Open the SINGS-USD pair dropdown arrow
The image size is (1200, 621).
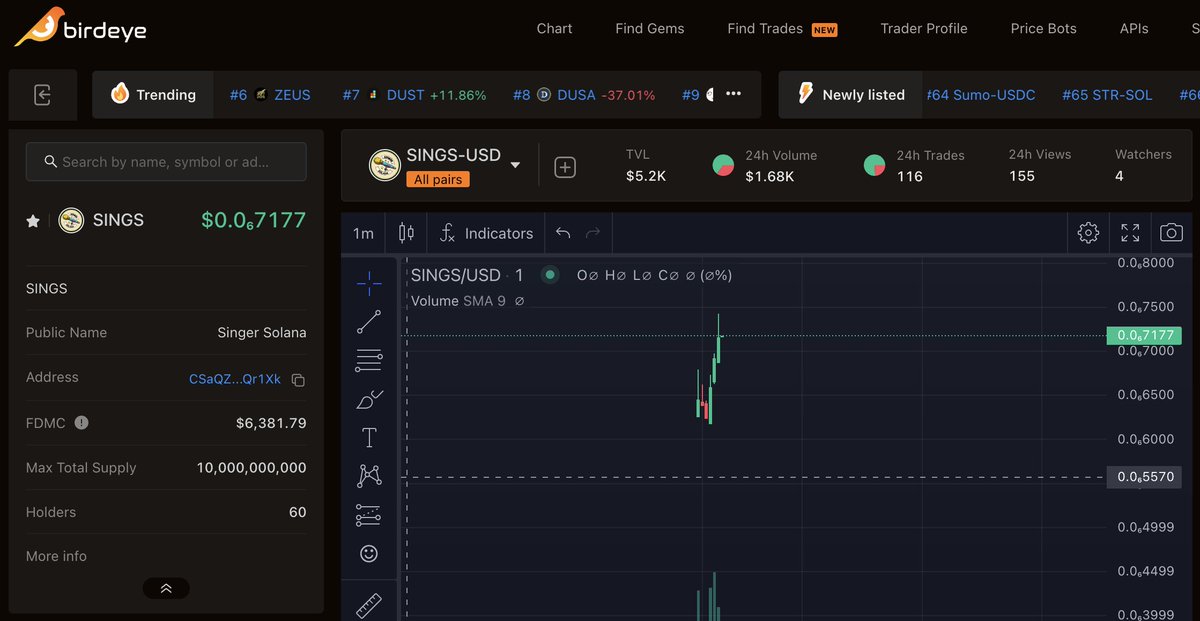(x=516, y=165)
